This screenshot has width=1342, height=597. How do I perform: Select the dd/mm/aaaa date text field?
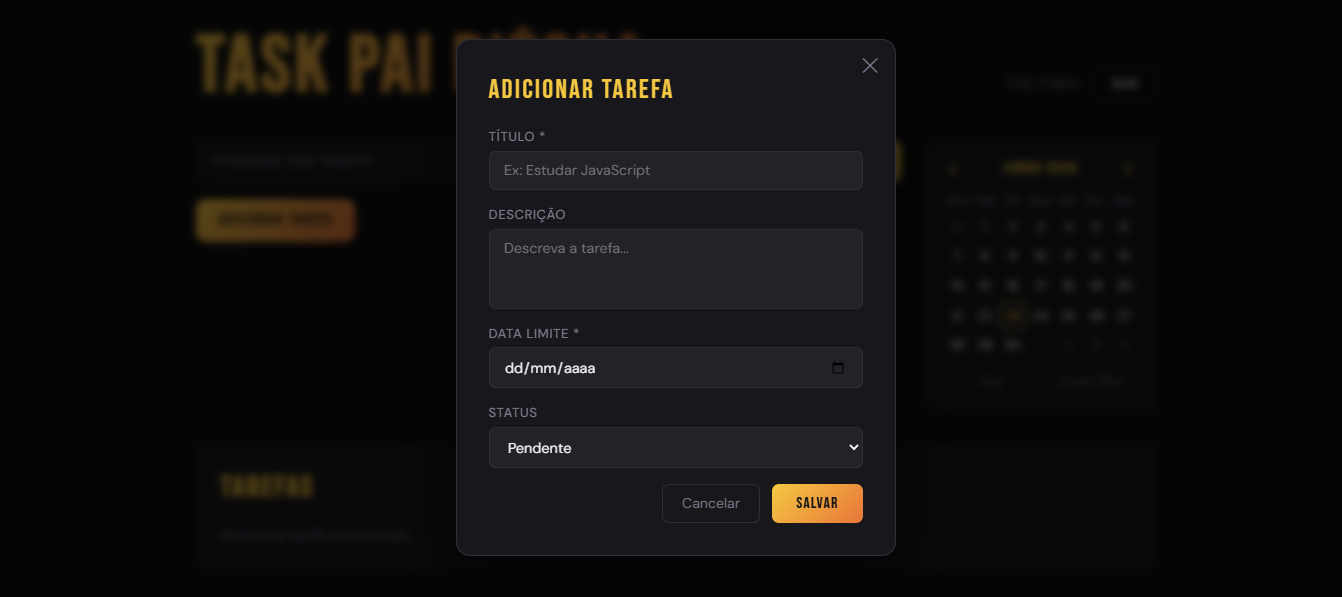(675, 368)
